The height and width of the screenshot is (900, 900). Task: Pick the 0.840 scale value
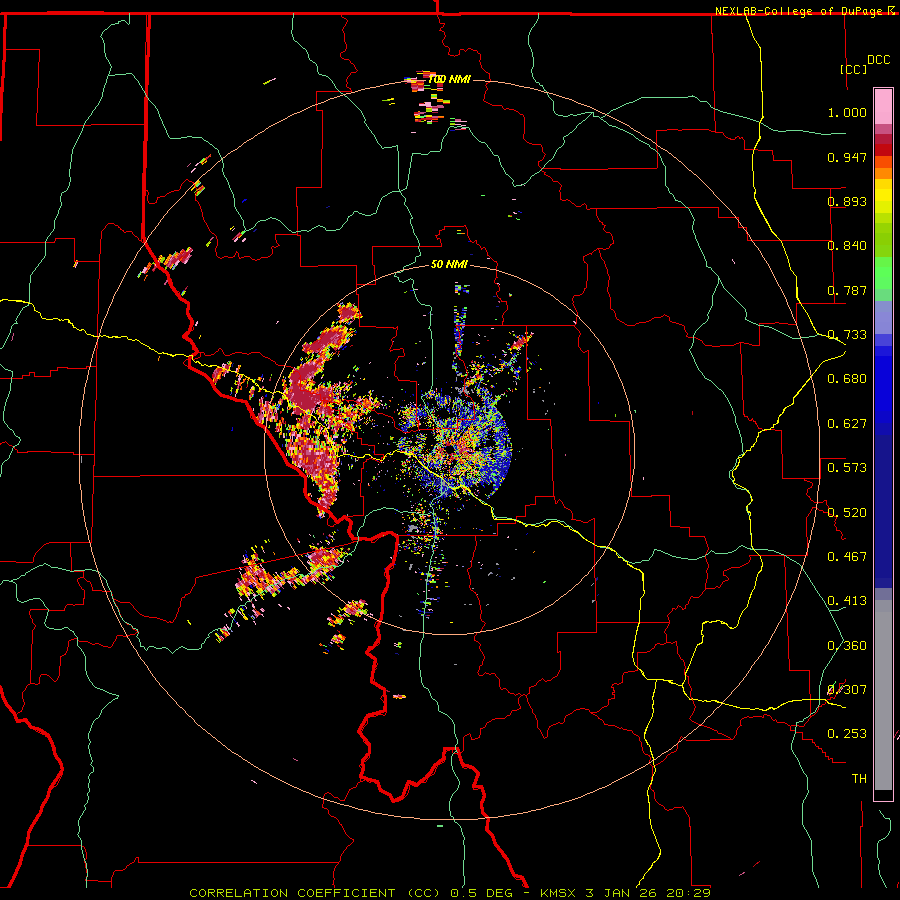[847, 246]
